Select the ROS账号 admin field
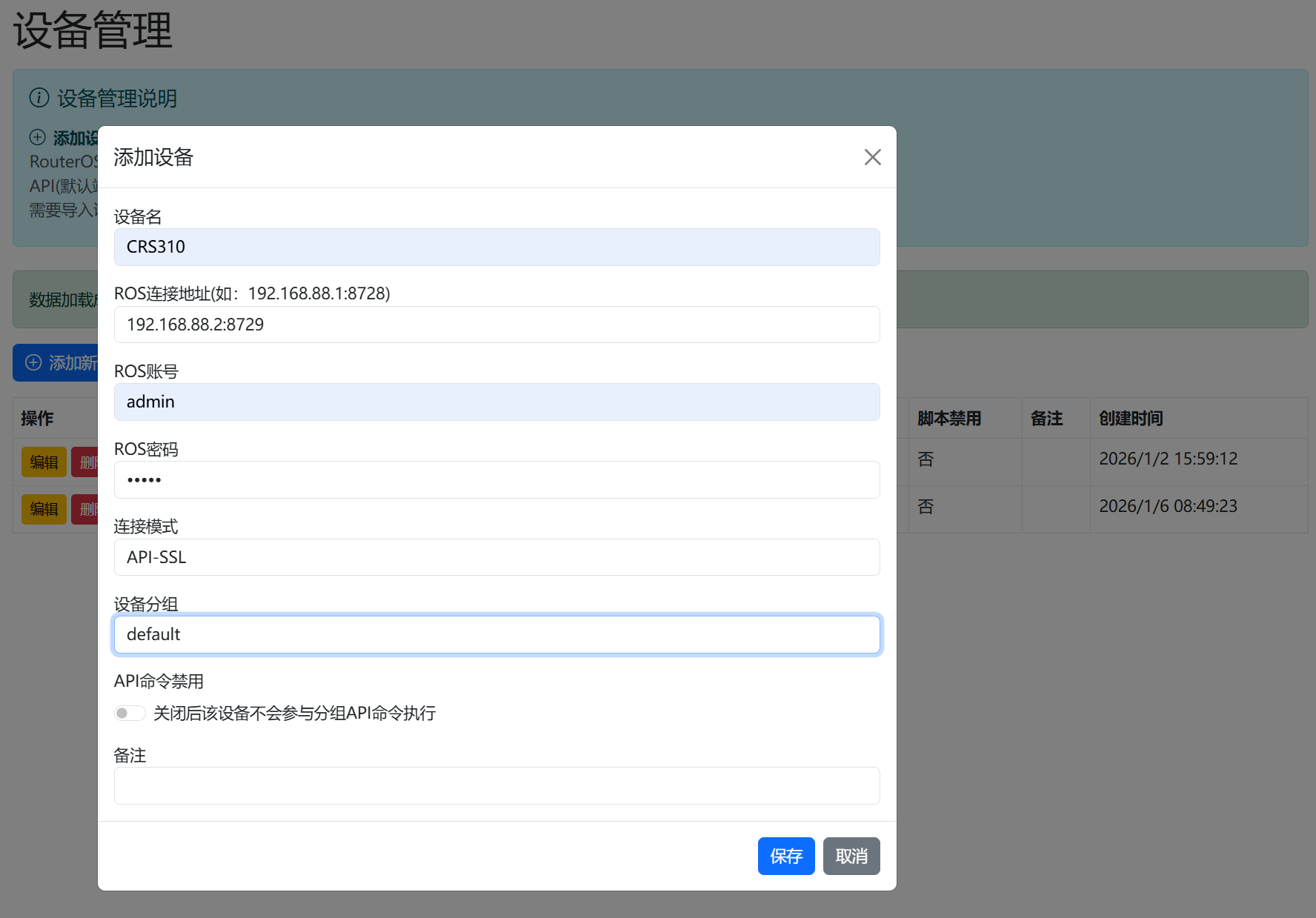The image size is (1316, 918). pos(496,402)
